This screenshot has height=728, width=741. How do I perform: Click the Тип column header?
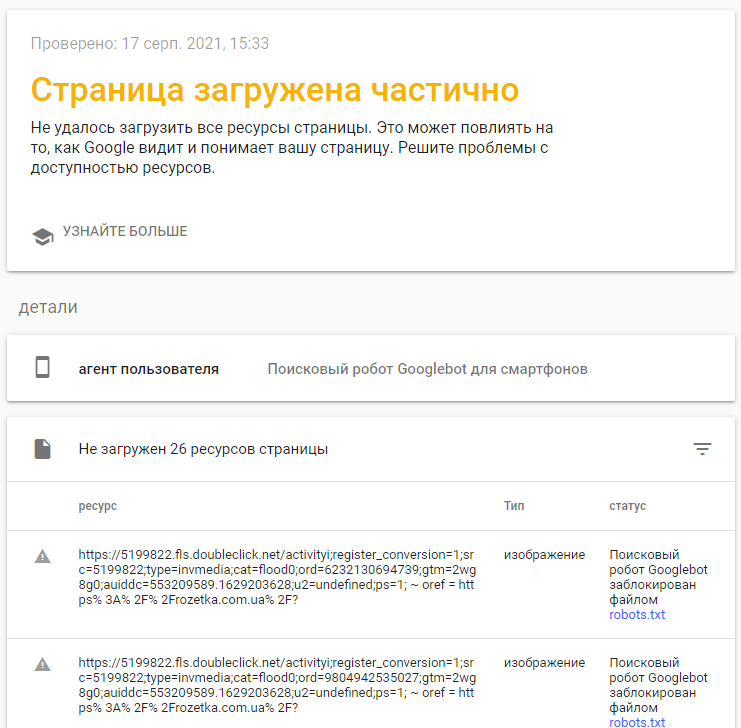click(513, 506)
